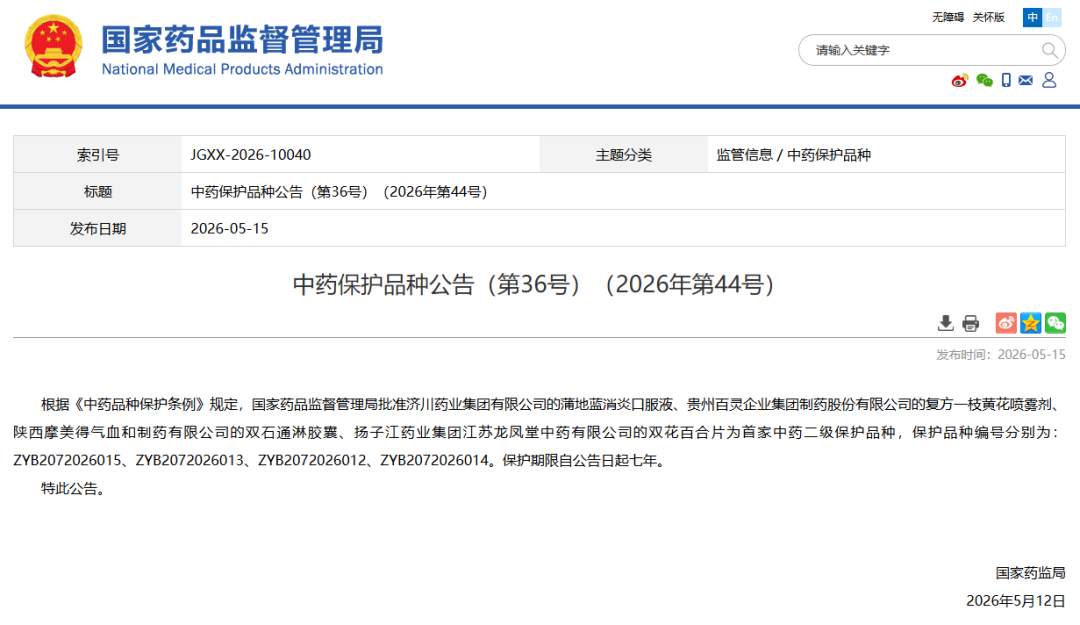This screenshot has height=625, width=1080.
Task: Click 特此公告。 line
Action: click(72, 489)
